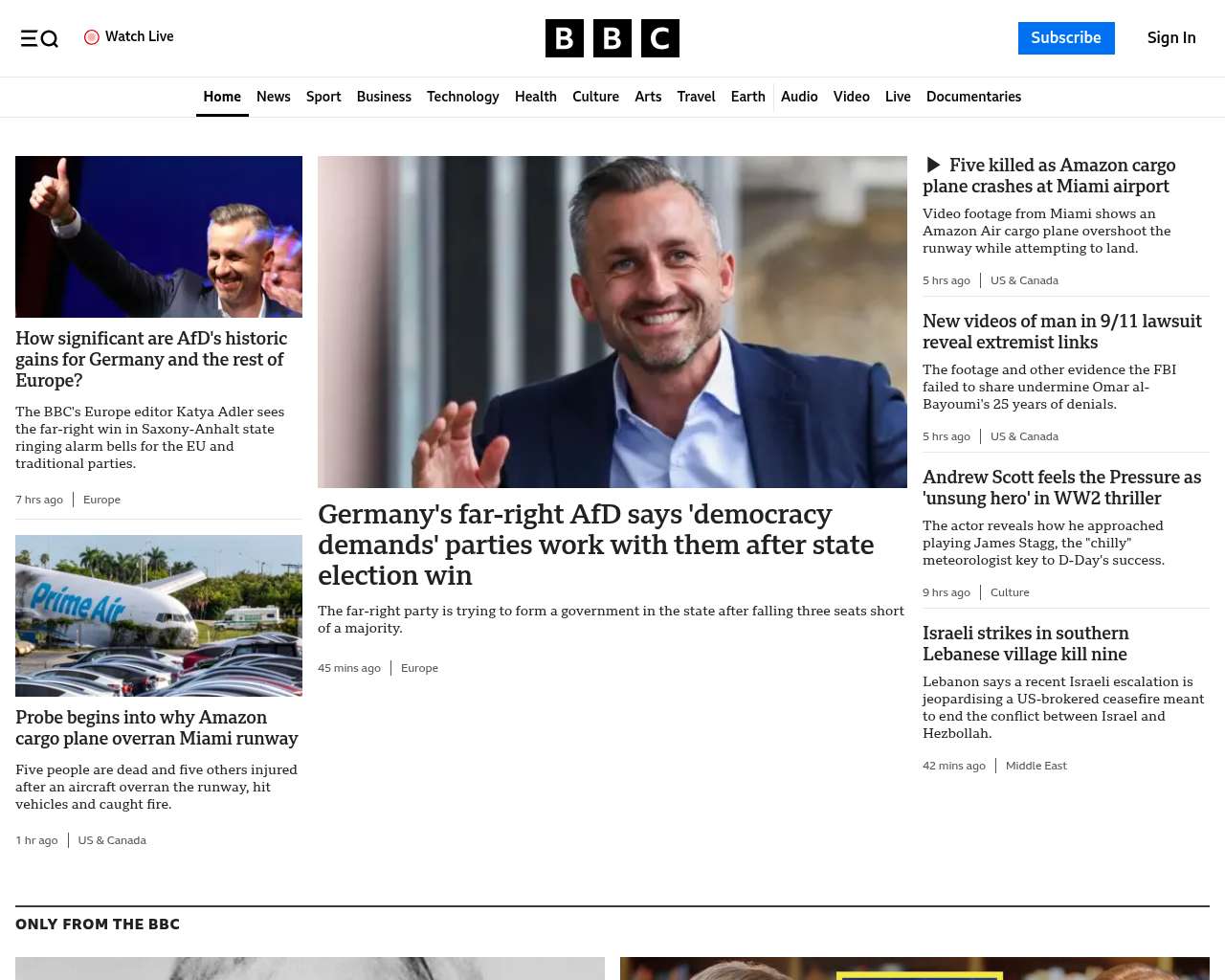
Task: Open the News tab
Action: 274,97
